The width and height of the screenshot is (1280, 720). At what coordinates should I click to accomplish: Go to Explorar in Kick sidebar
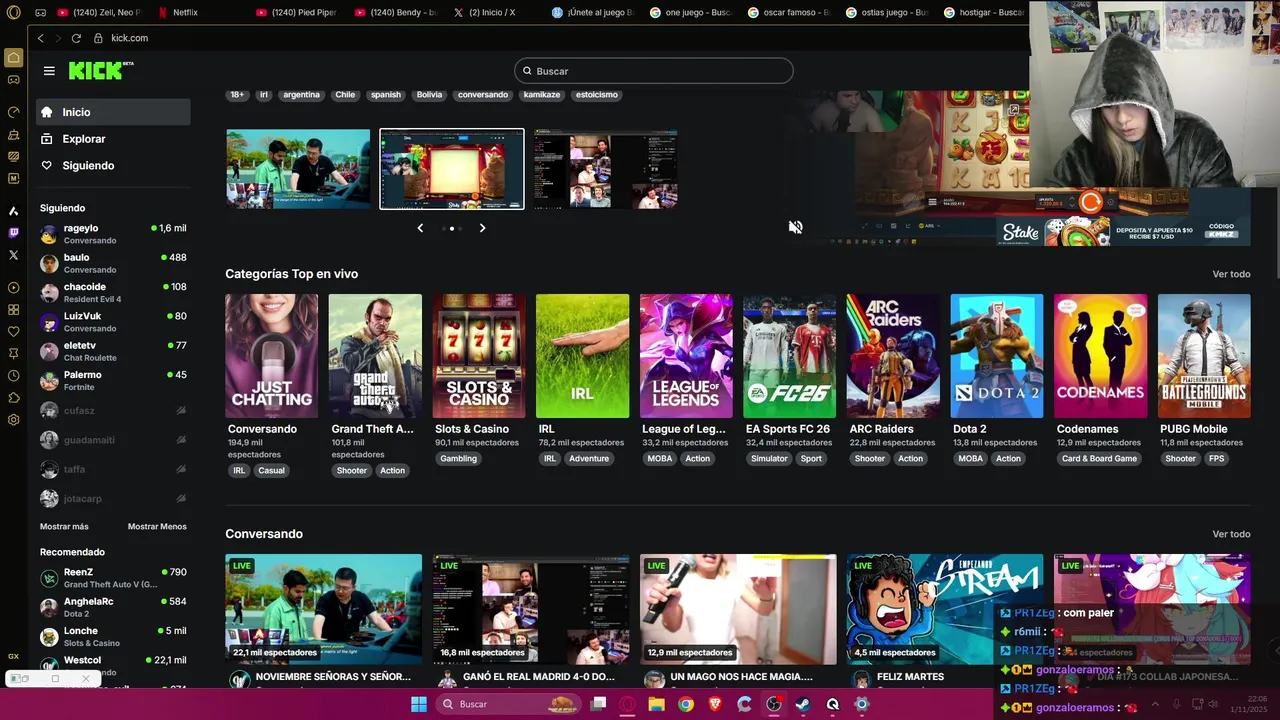pos(113,139)
